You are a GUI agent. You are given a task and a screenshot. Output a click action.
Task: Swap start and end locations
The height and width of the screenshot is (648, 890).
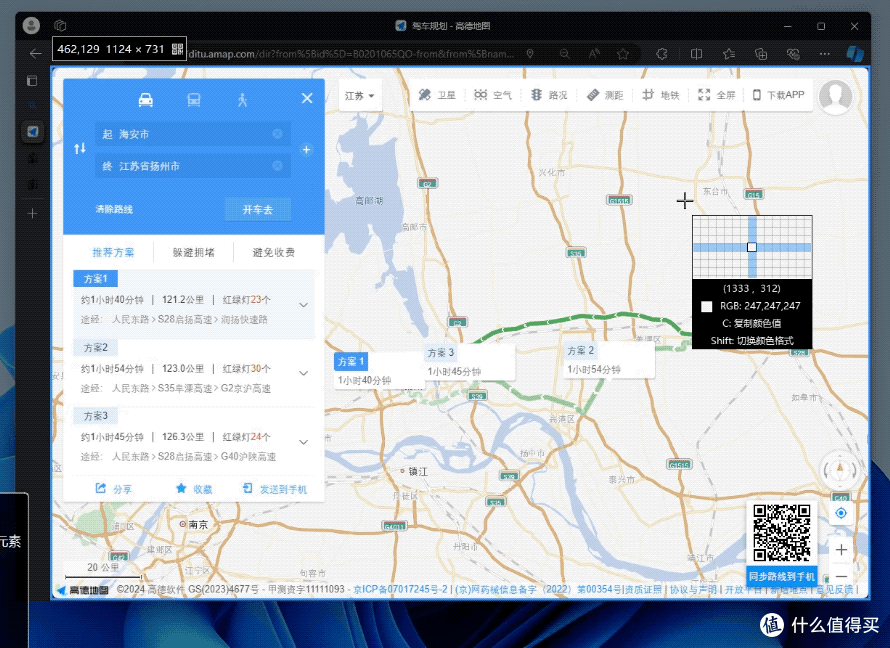[80, 149]
